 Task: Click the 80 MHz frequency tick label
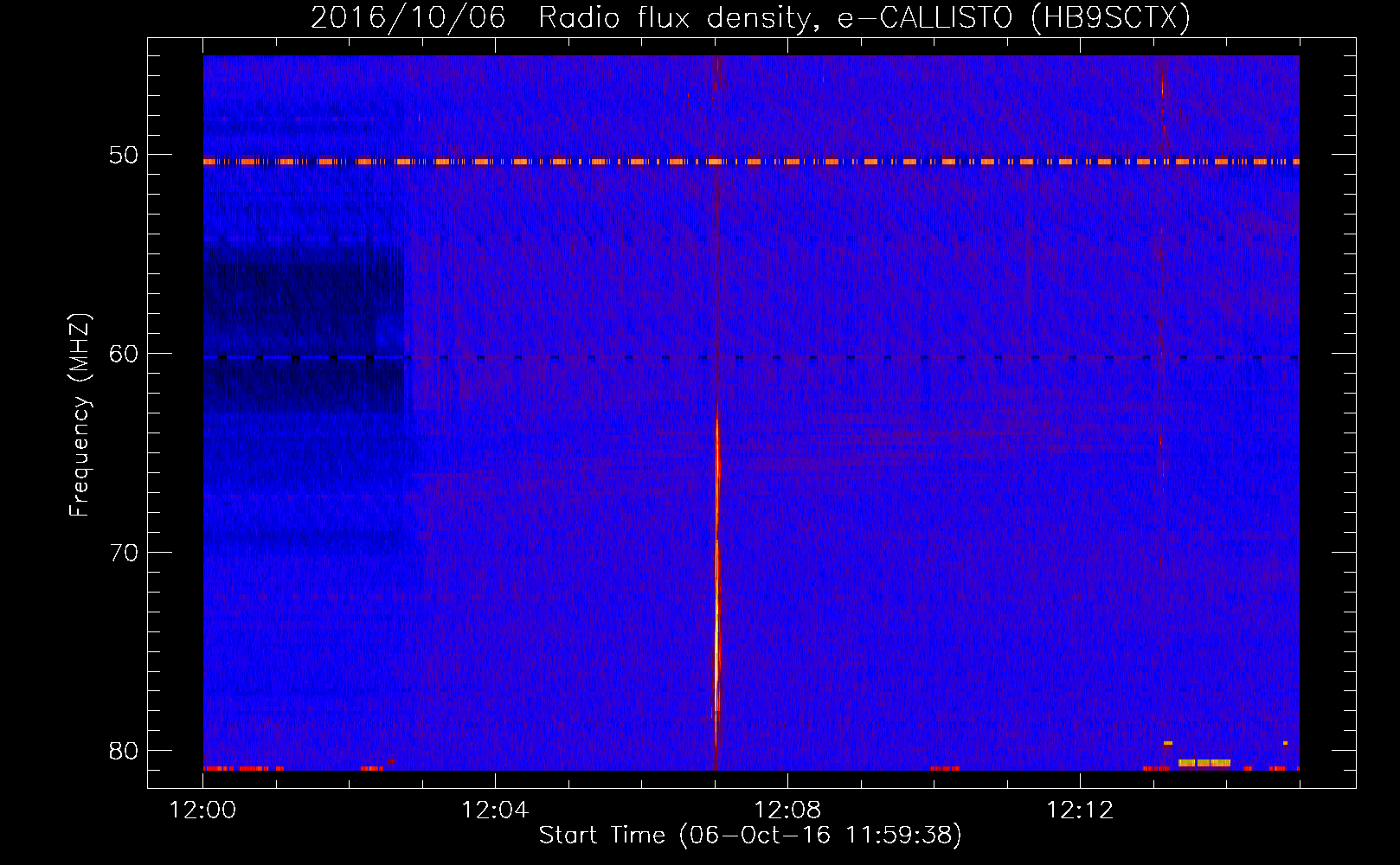[x=124, y=751]
